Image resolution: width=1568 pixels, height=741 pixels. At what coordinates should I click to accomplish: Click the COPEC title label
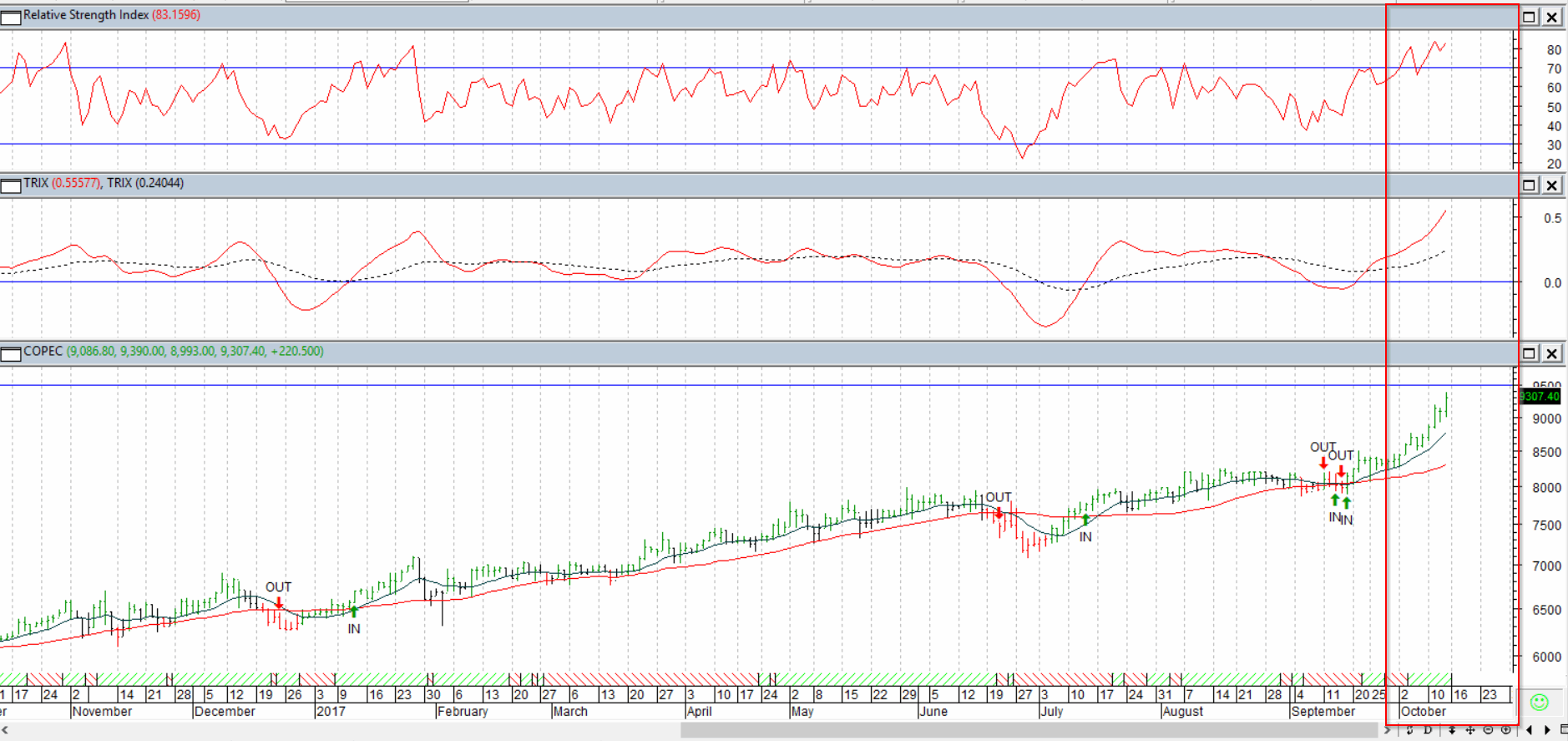[43, 351]
